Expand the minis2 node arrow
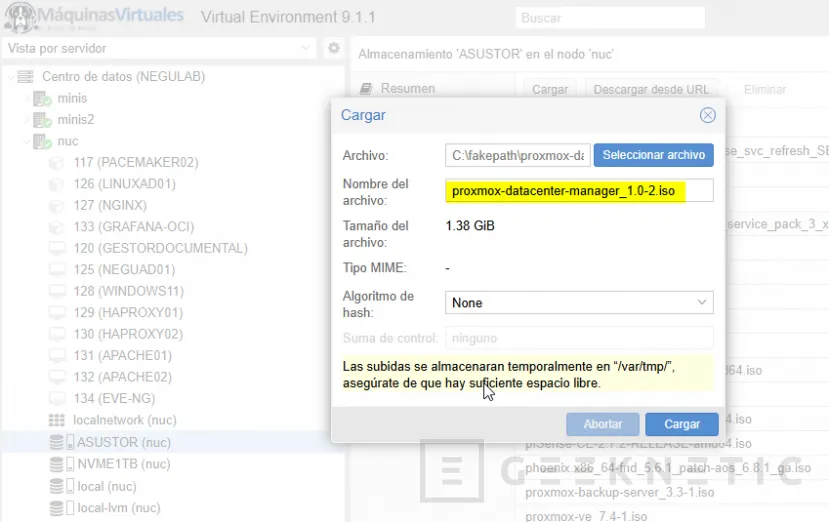Screen dimensions: 829x522 point(26,120)
